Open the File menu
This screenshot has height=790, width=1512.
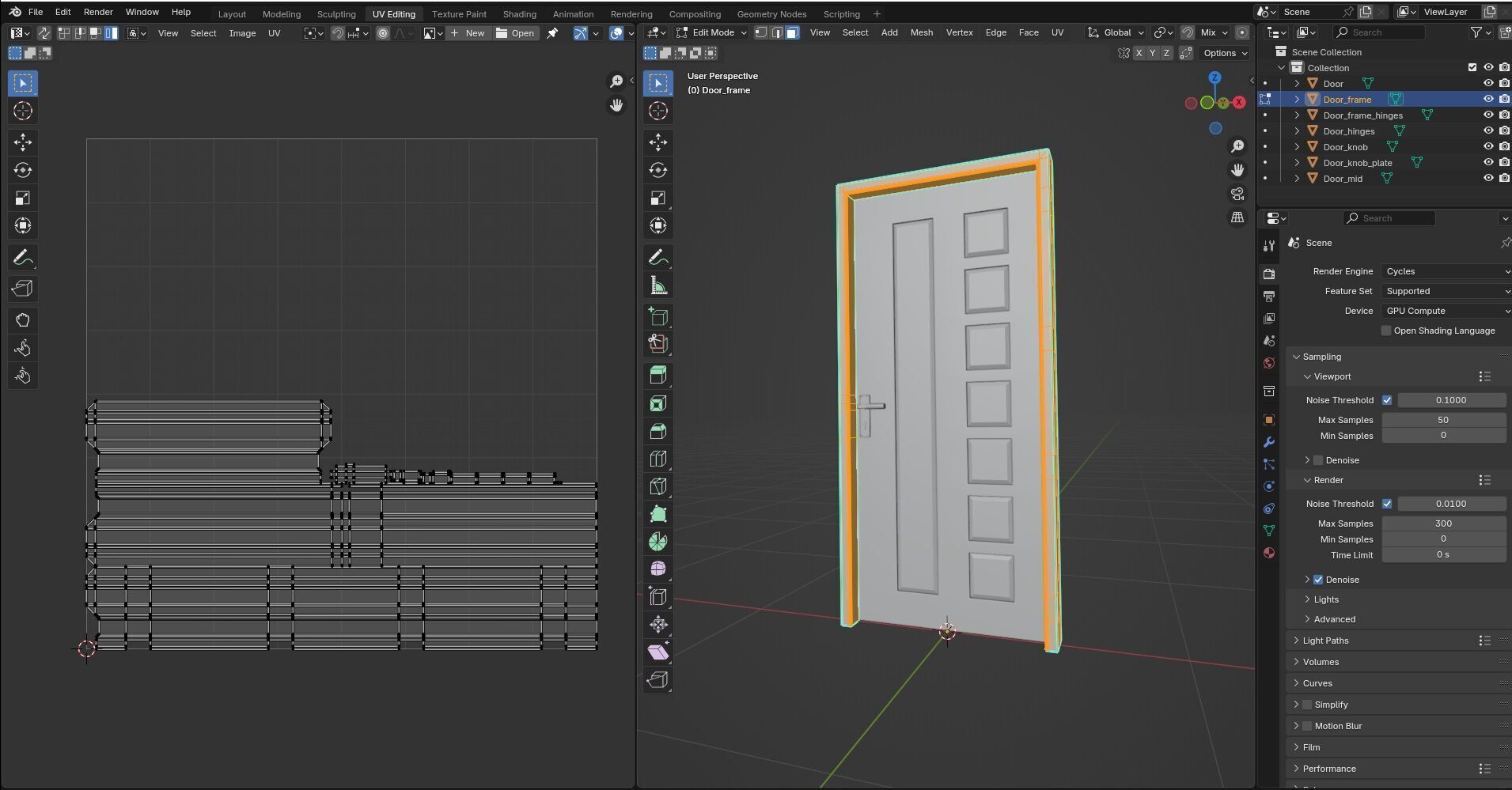coord(36,12)
